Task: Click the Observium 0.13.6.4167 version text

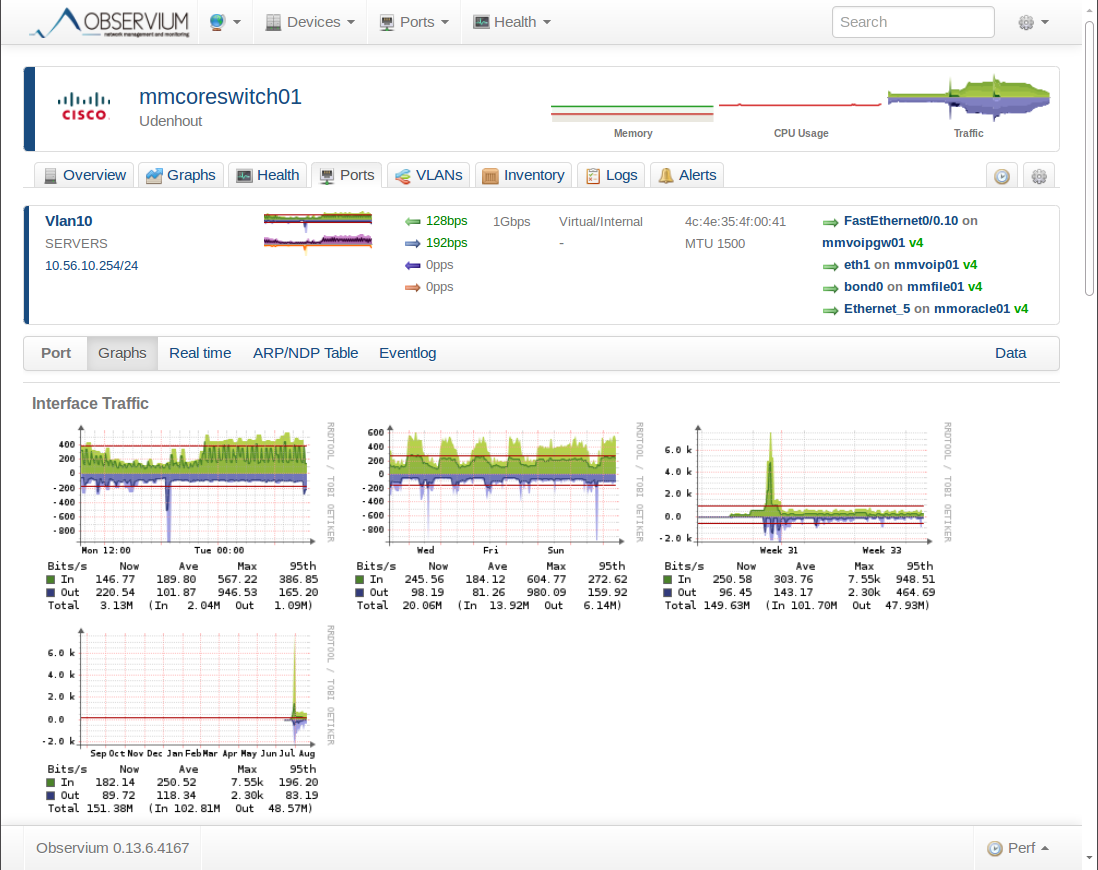Action: pos(113,848)
